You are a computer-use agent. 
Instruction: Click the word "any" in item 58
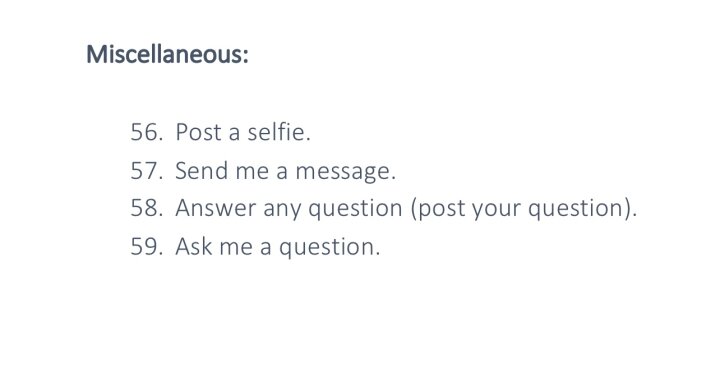click(282, 210)
